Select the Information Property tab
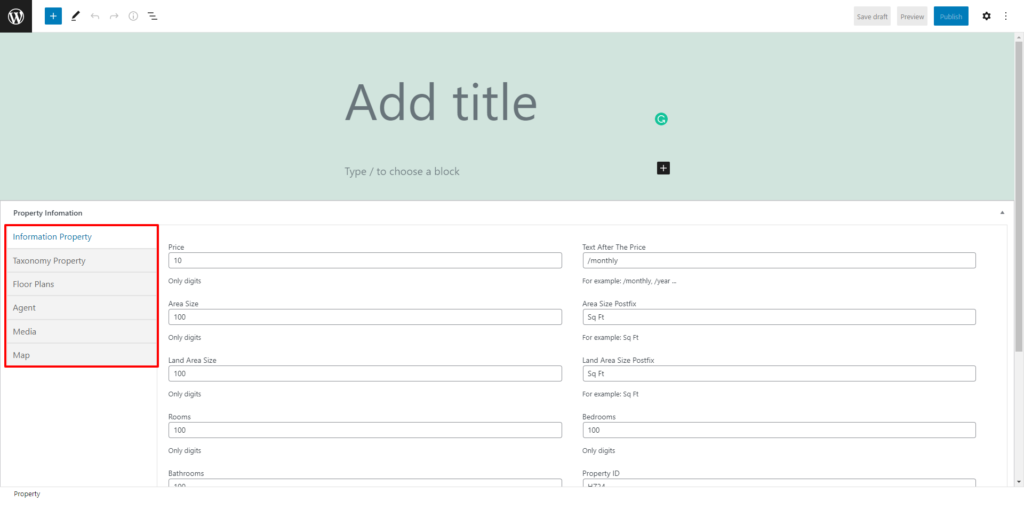Viewport: 1024px width, 517px height. (x=82, y=236)
